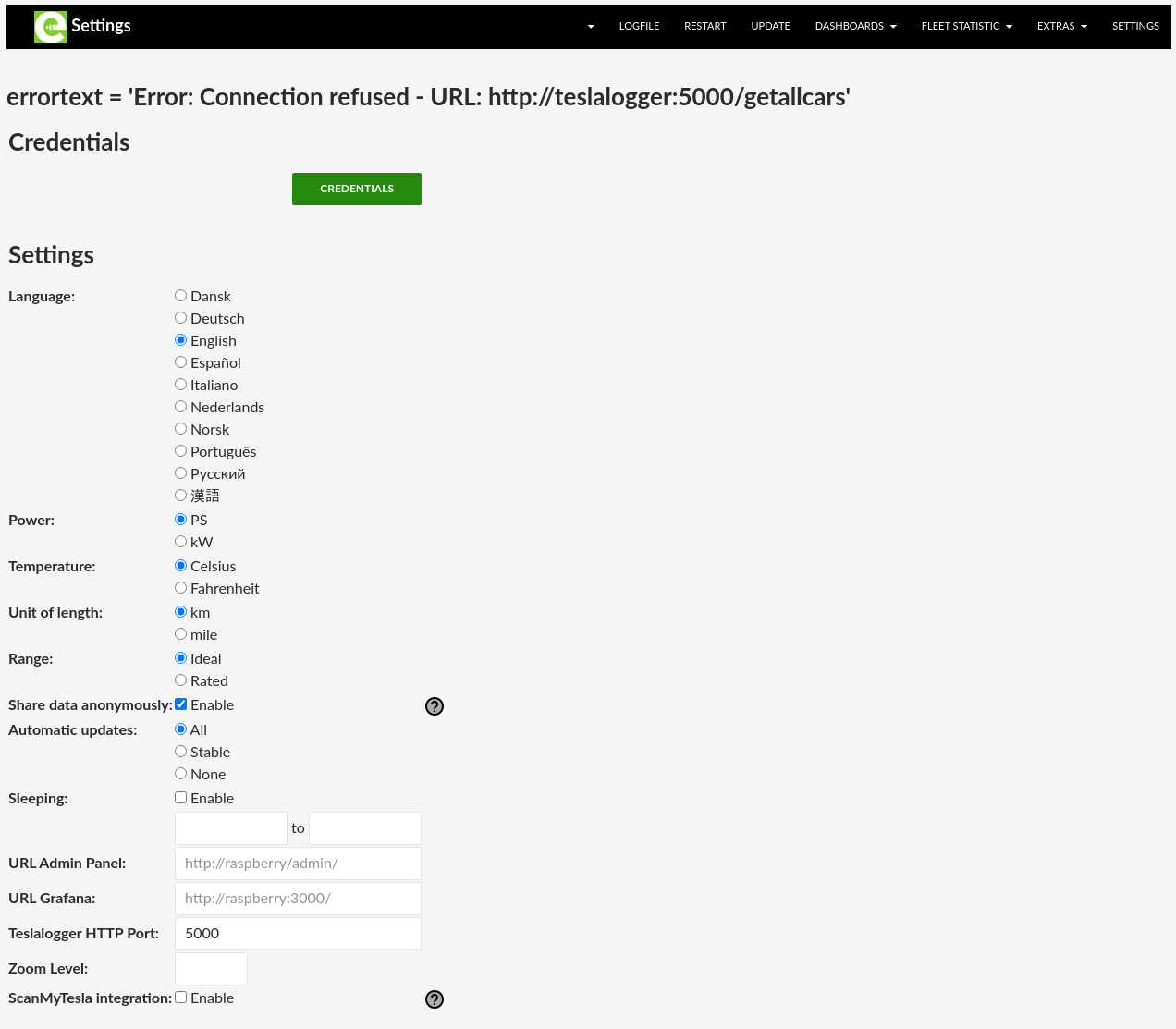Select 漢語 language
This screenshot has height=1029, width=1176.
click(181, 496)
